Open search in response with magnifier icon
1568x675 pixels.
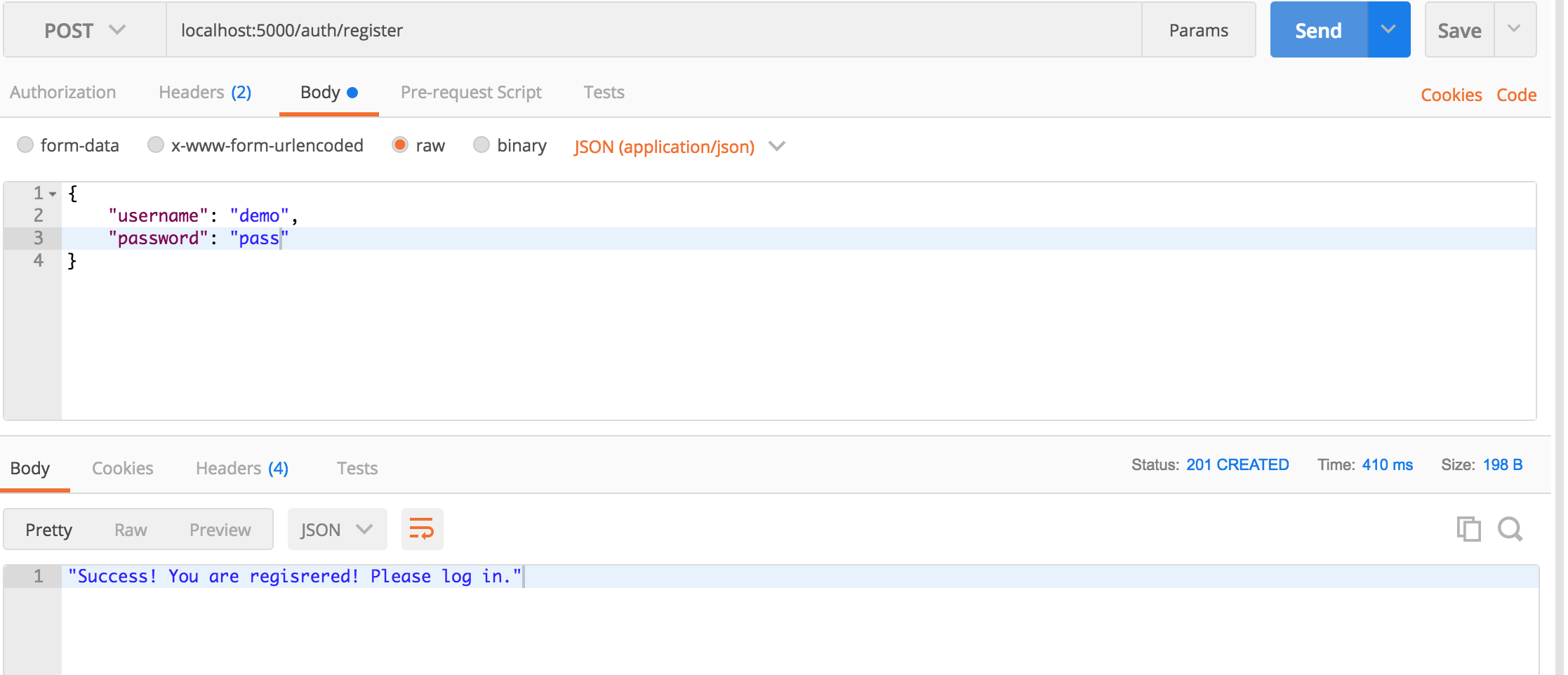(x=1510, y=529)
